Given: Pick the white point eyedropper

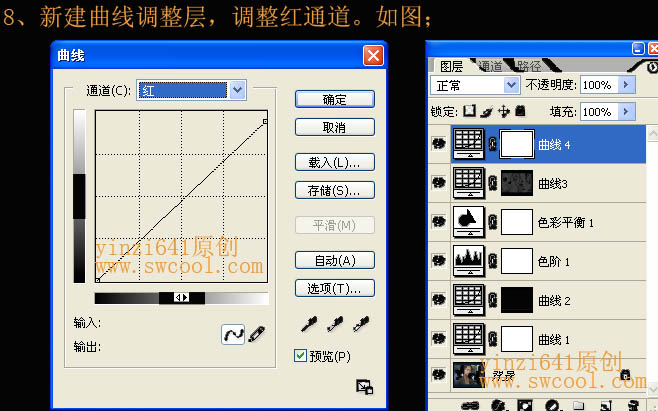Looking at the screenshot, I should point(358,323).
